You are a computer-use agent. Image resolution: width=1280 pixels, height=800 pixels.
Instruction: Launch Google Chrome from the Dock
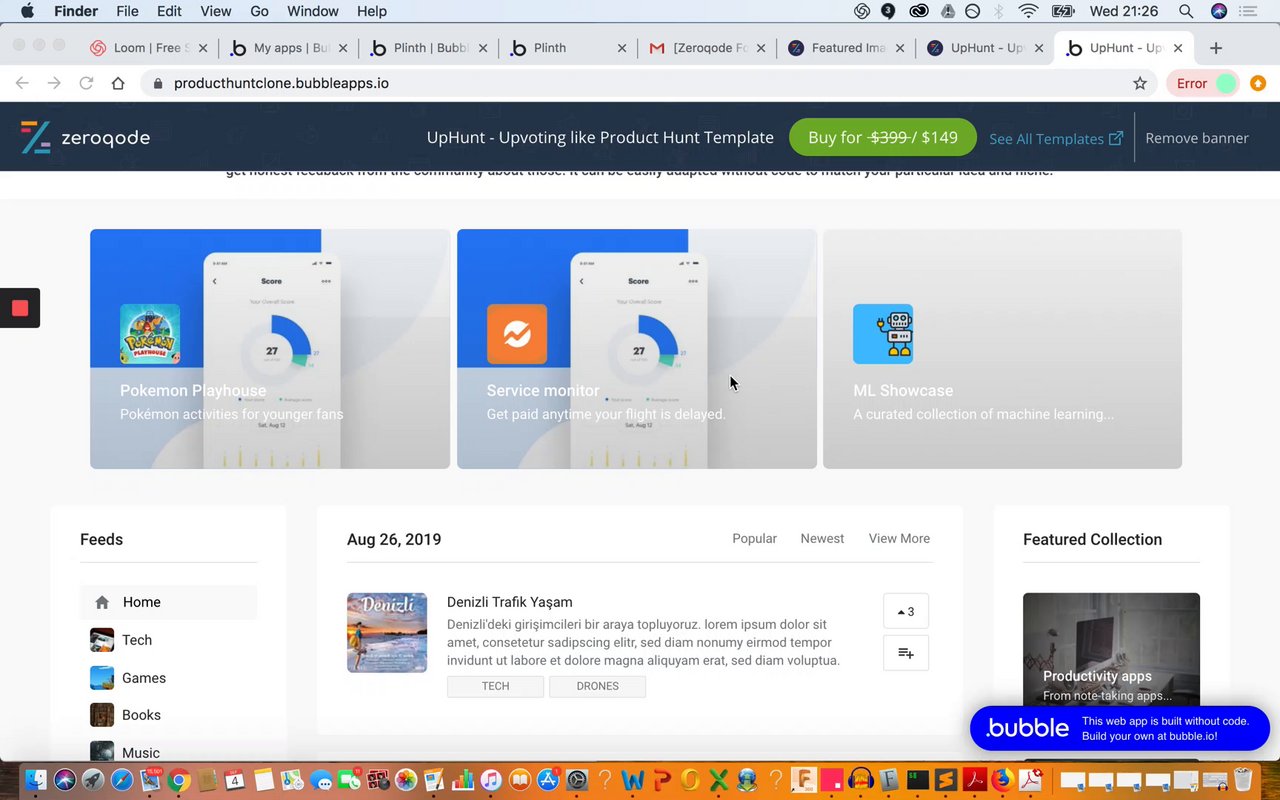(179, 779)
